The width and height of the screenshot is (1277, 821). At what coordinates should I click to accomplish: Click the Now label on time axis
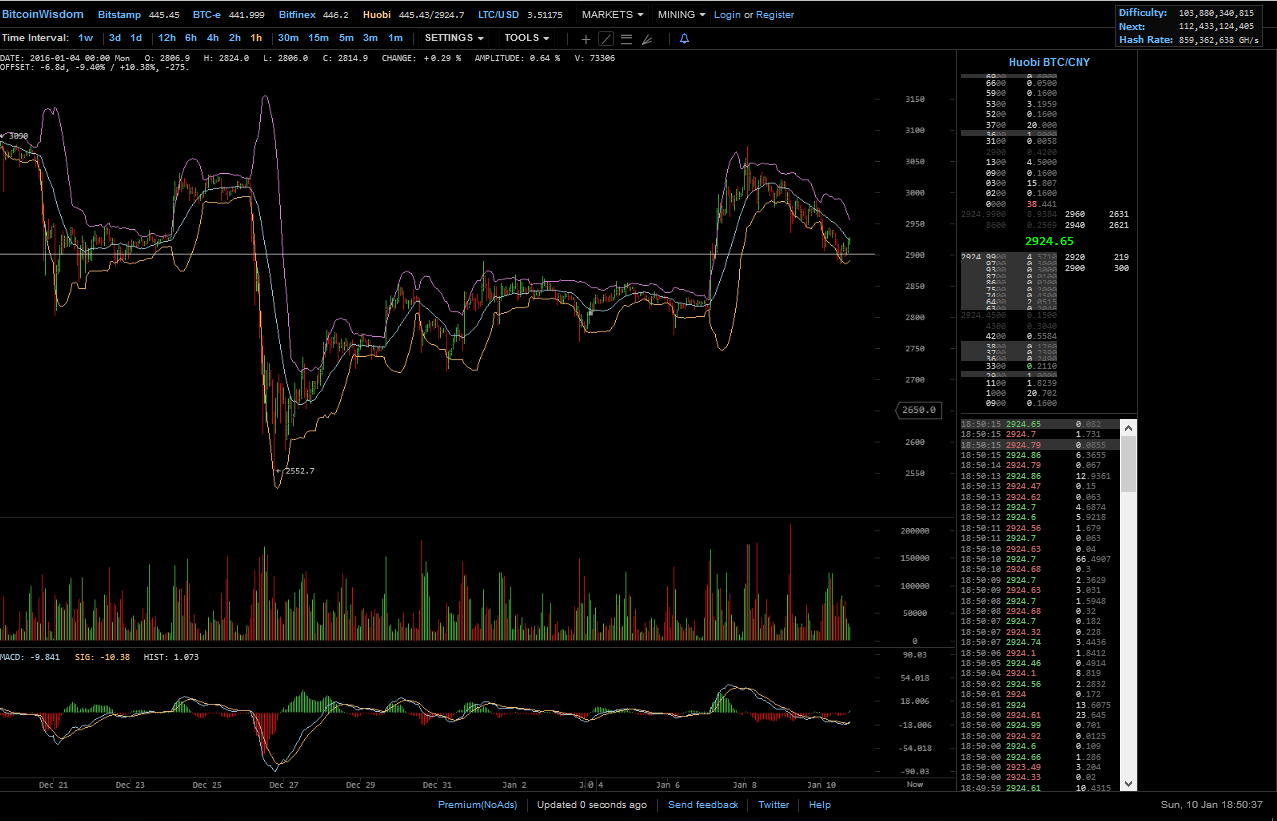click(915, 785)
